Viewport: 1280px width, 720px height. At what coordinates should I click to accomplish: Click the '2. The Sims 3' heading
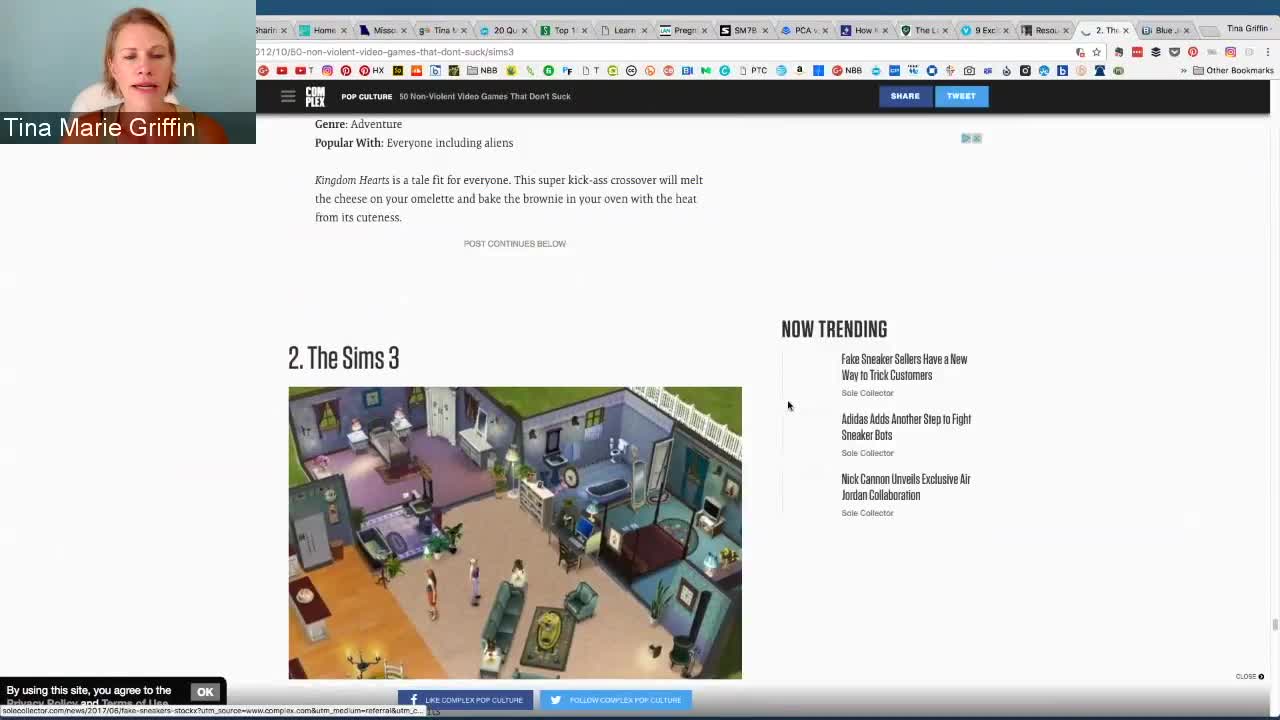pyautogui.click(x=343, y=358)
